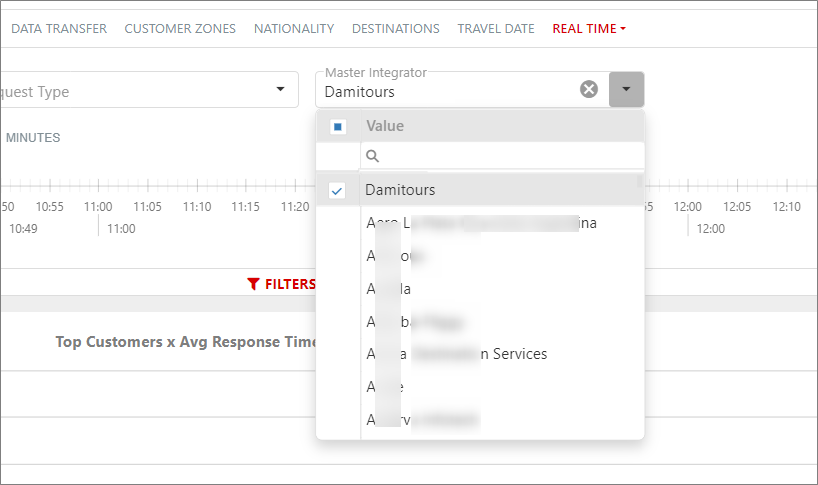This screenshot has height=485, width=818.
Task: Click the FILTERS label
Action: pyautogui.click(x=290, y=284)
